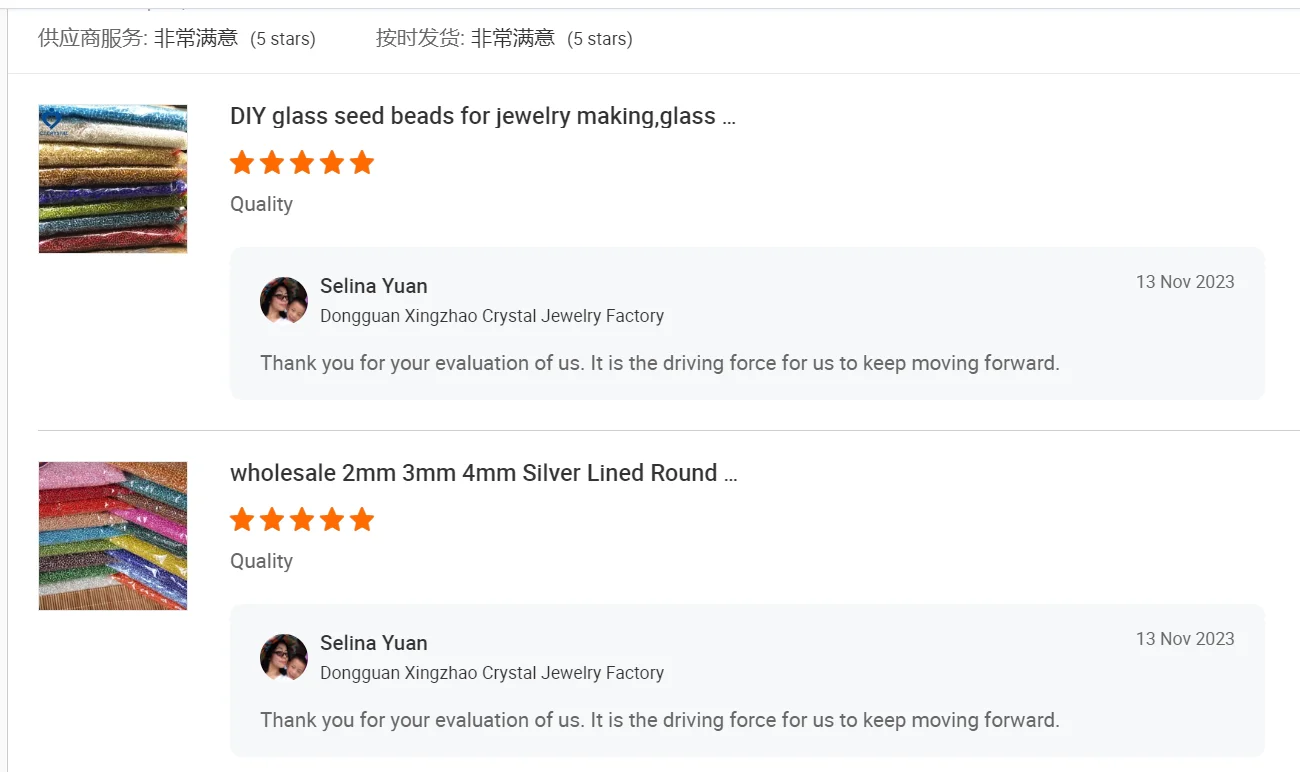Viewport: 1300px width, 772px height.
Task: Click the 按时发货 rating label
Action: pyautogui.click(x=420, y=39)
